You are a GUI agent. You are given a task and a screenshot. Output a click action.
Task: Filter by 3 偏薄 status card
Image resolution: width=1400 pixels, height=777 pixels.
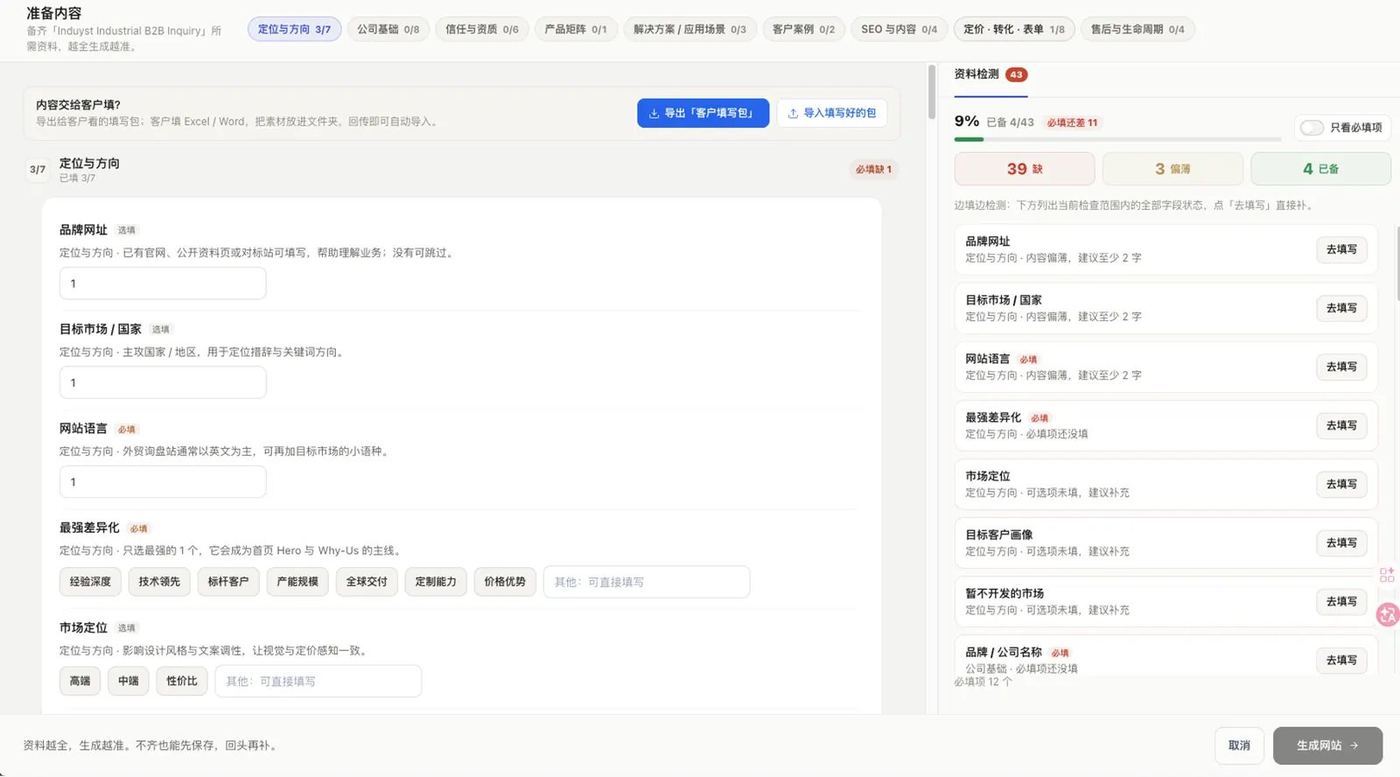coord(1173,169)
